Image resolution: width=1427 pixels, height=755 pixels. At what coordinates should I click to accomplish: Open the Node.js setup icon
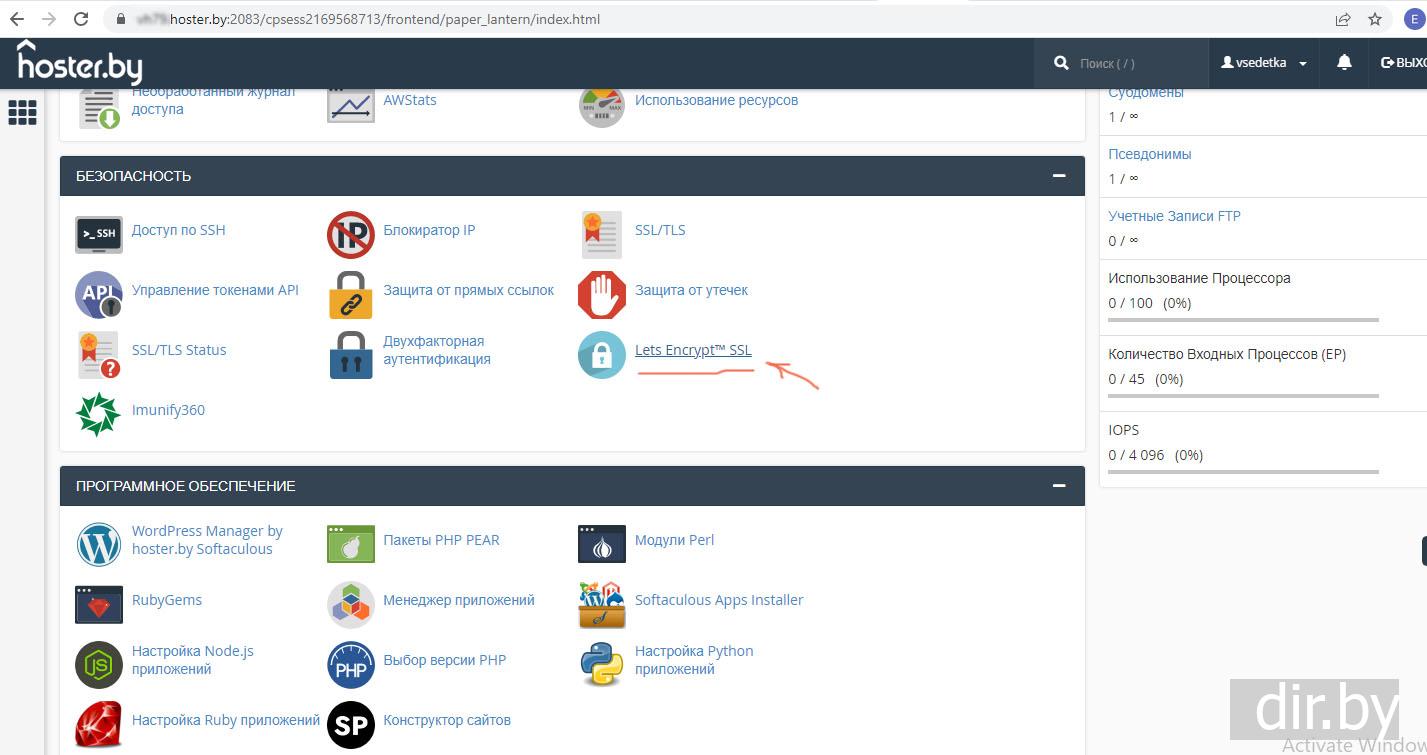pos(98,664)
